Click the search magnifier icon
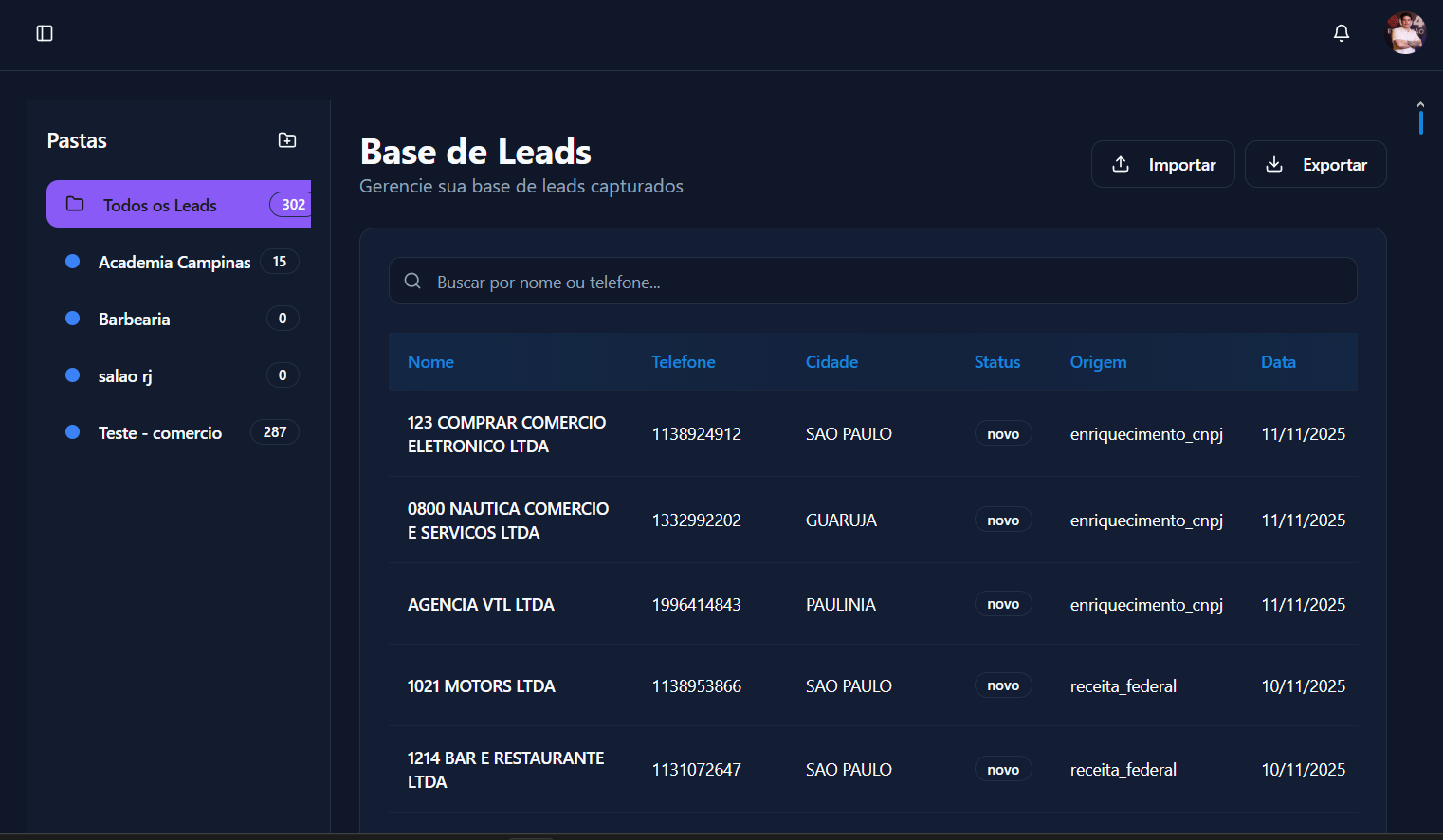 tap(412, 281)
